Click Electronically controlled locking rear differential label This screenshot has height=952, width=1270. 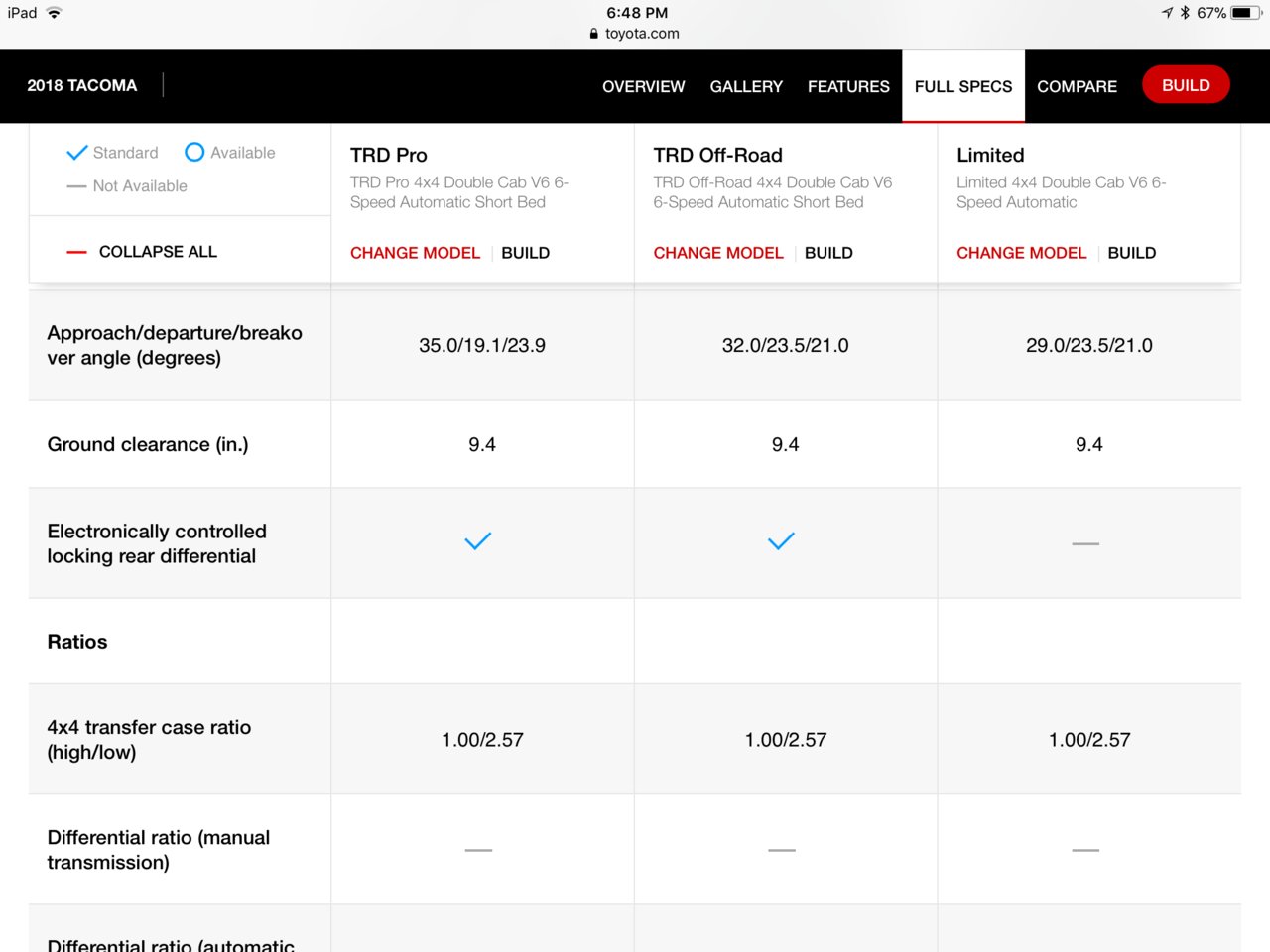[x=157, y=543]
